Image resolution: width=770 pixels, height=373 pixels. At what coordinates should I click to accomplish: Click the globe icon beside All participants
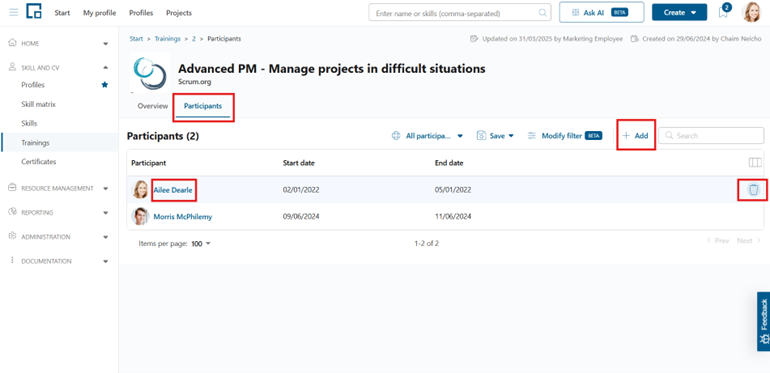396,135
